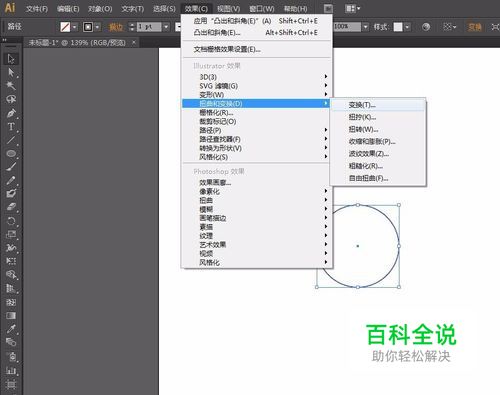The image size is (500, 395).
Task: Choose 波纹效果(Z)... in the submenu
Action: [378, 154]
